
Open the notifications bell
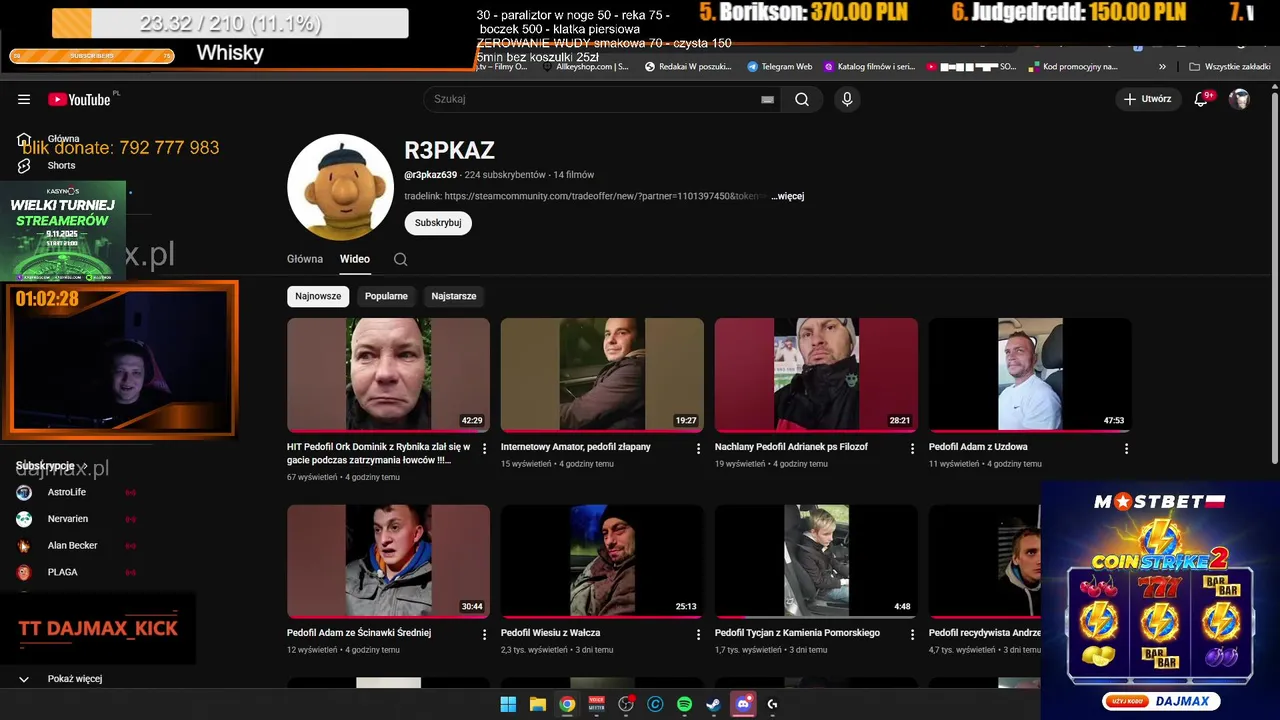pyautogui.click(x=1202, y=99)
